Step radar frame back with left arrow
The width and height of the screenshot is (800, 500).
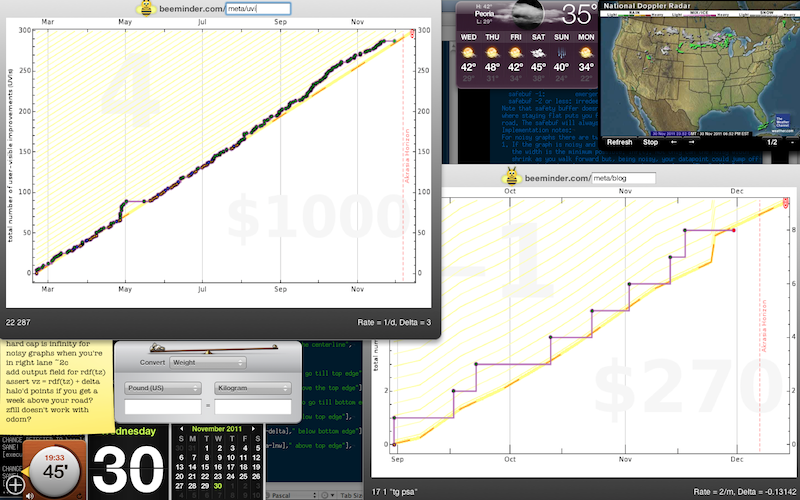[674, 142]
